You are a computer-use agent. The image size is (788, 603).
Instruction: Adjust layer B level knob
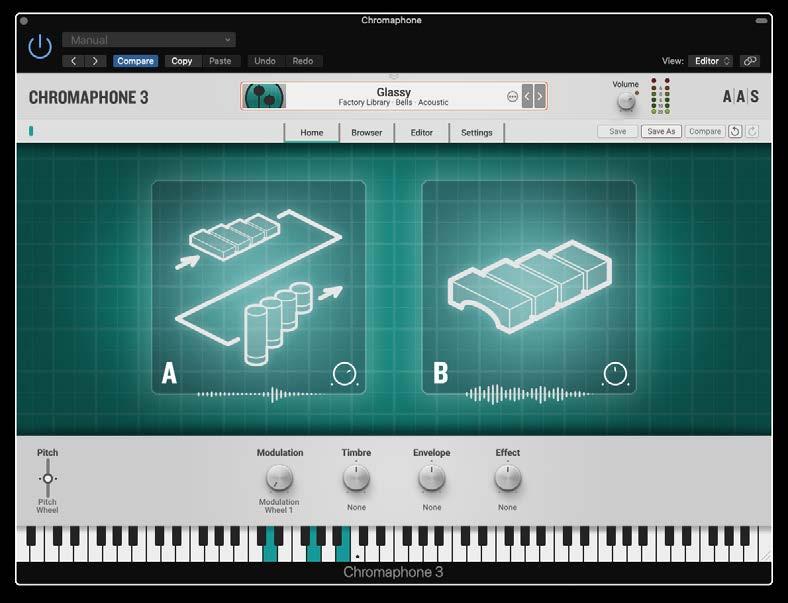[615, 374]
